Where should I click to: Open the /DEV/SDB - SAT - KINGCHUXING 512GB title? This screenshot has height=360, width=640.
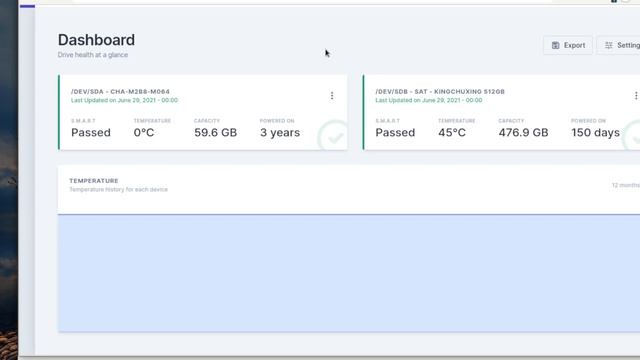(x=440, y=91)
